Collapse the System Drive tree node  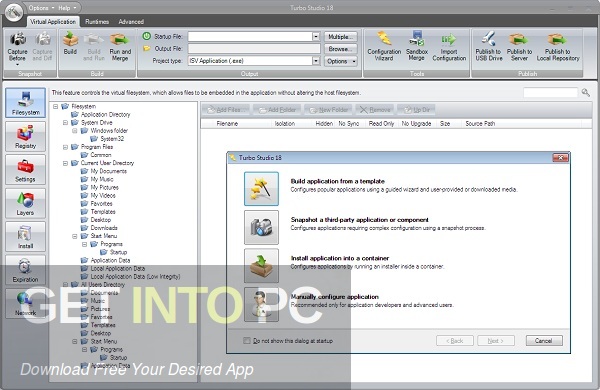65,122
